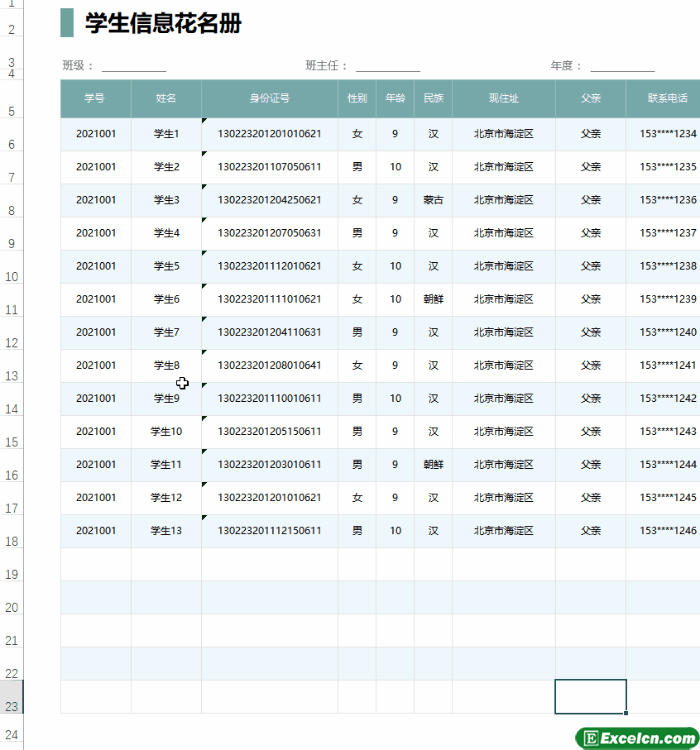Select the cell containing 学生8

click(166, 365)
